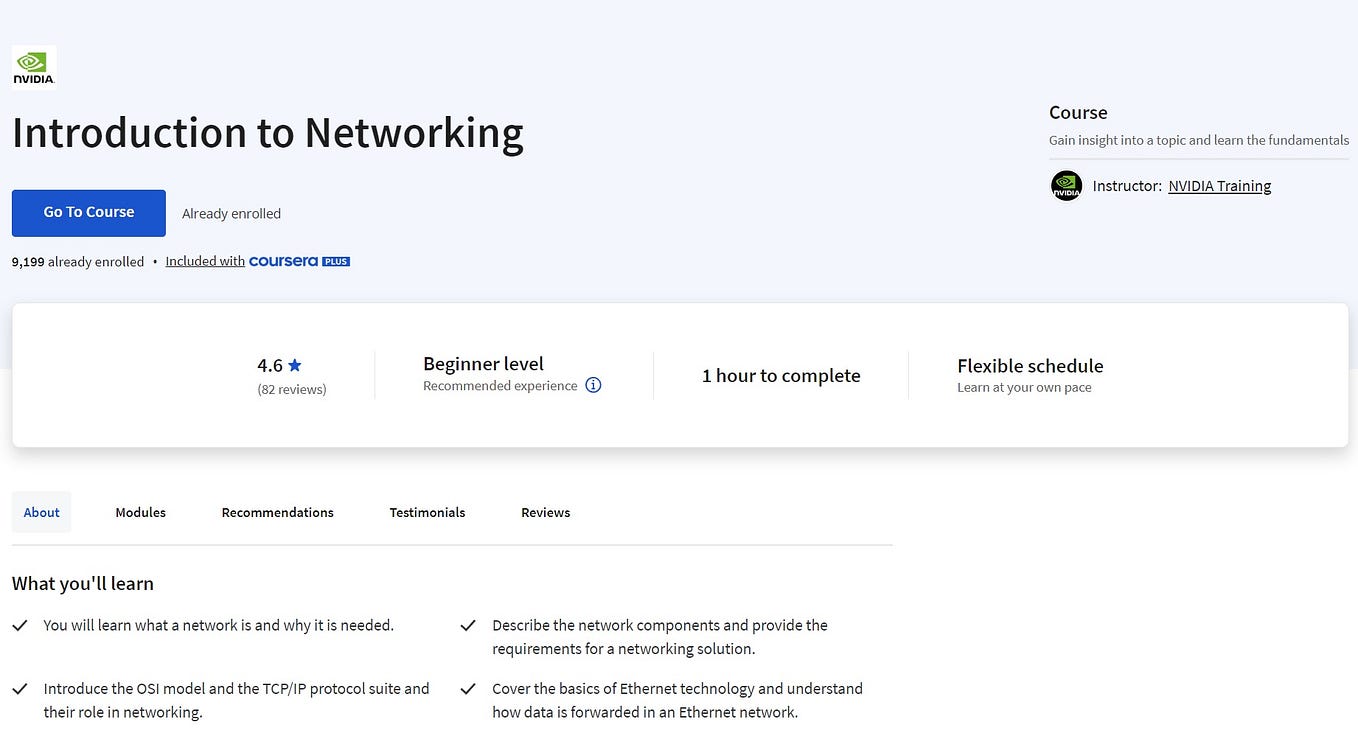This screenshot has width=1358, height=734.
Task: Switch to the Modules tab
Action: (x=140, y=512)
